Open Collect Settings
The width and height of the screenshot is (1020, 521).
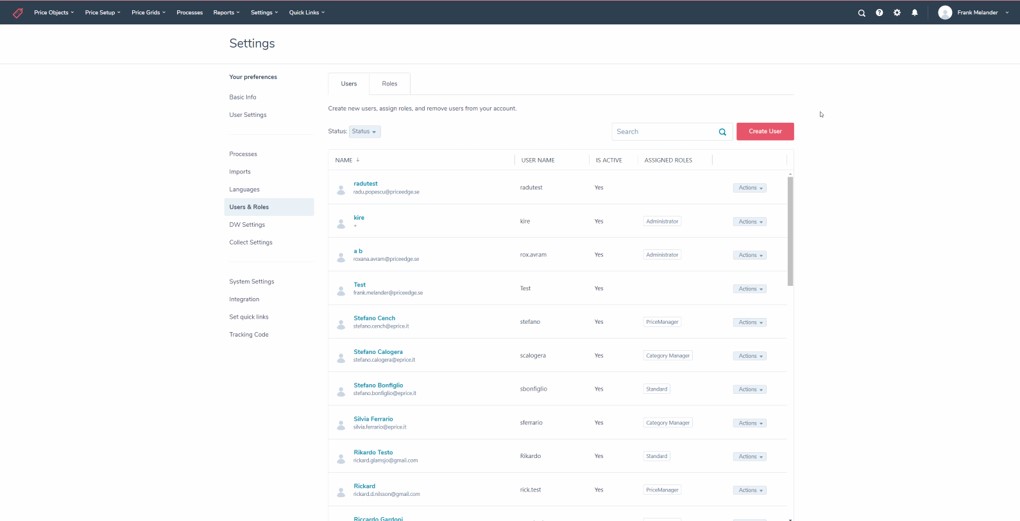[x=251, y=242]
